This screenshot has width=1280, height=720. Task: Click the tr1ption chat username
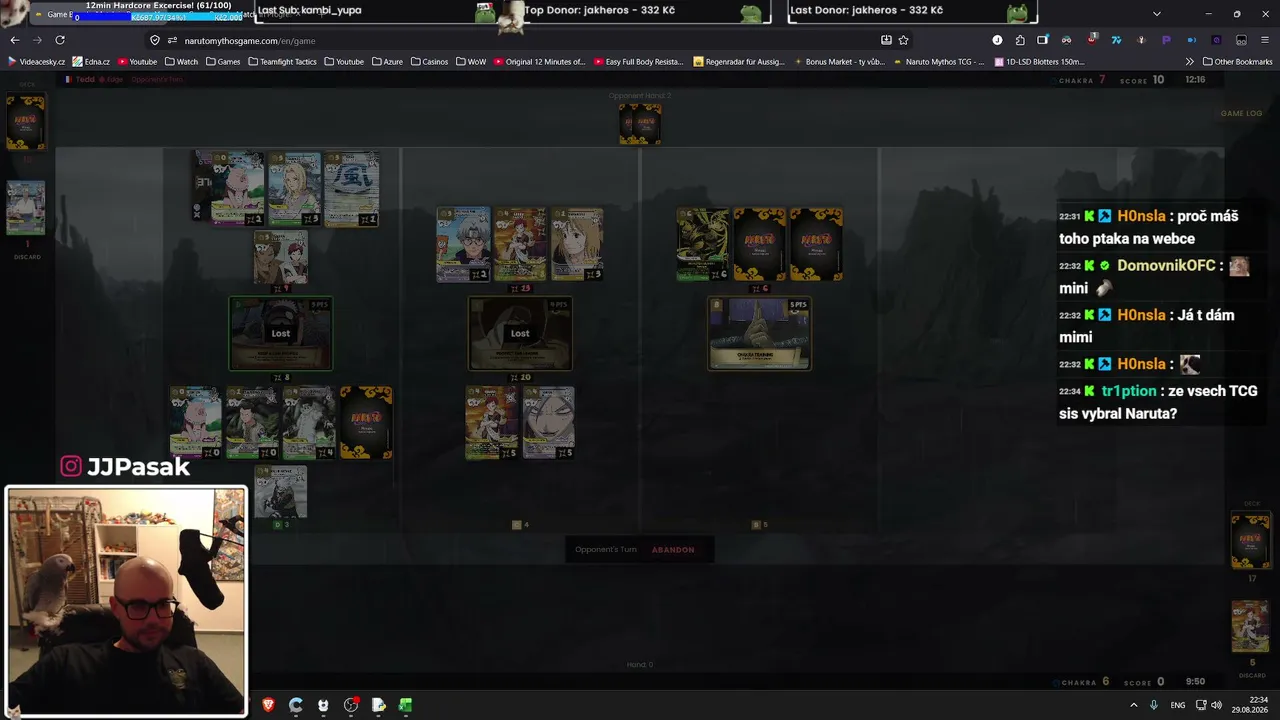pos(1130,391)
